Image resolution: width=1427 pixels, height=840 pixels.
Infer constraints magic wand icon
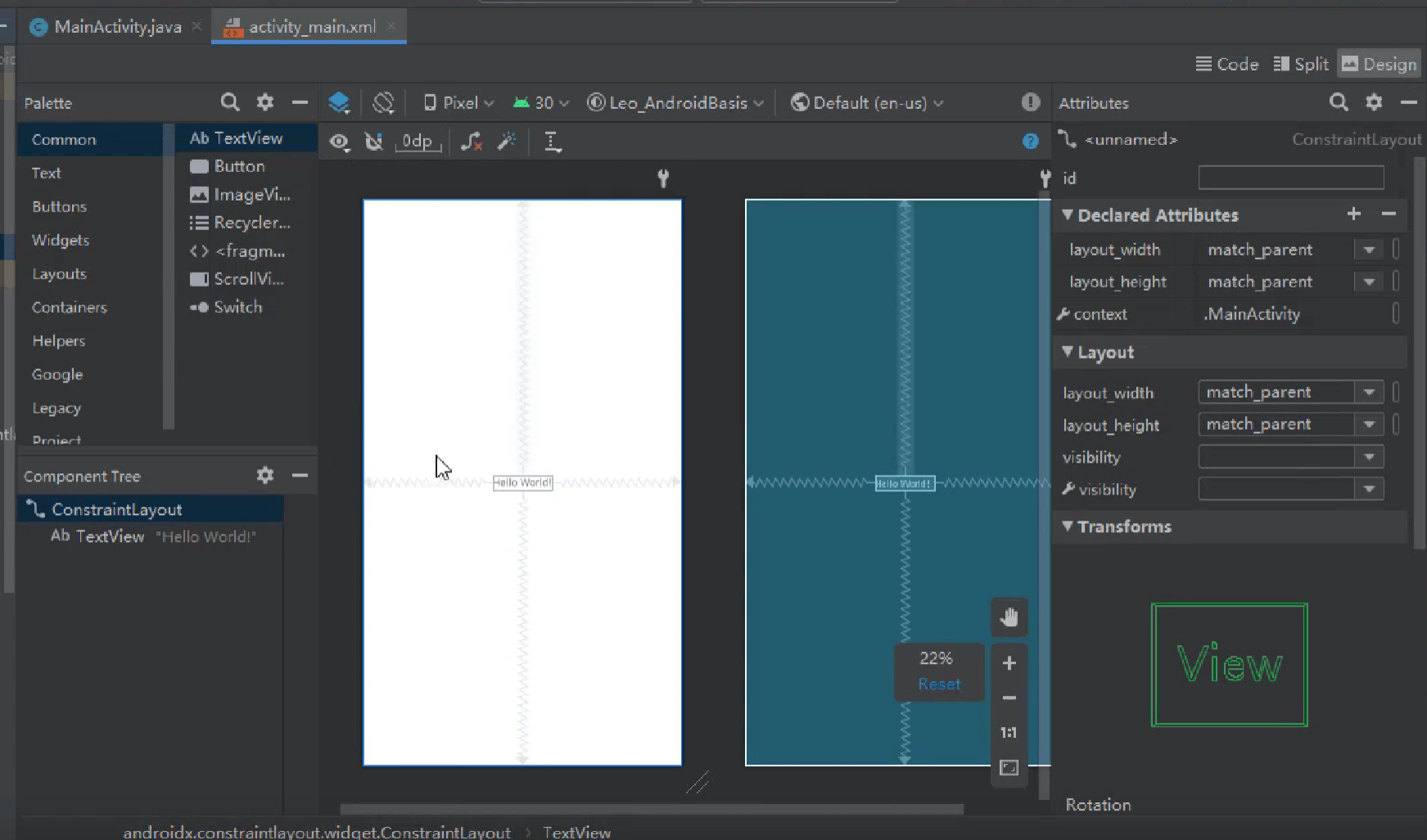point(507,142)
